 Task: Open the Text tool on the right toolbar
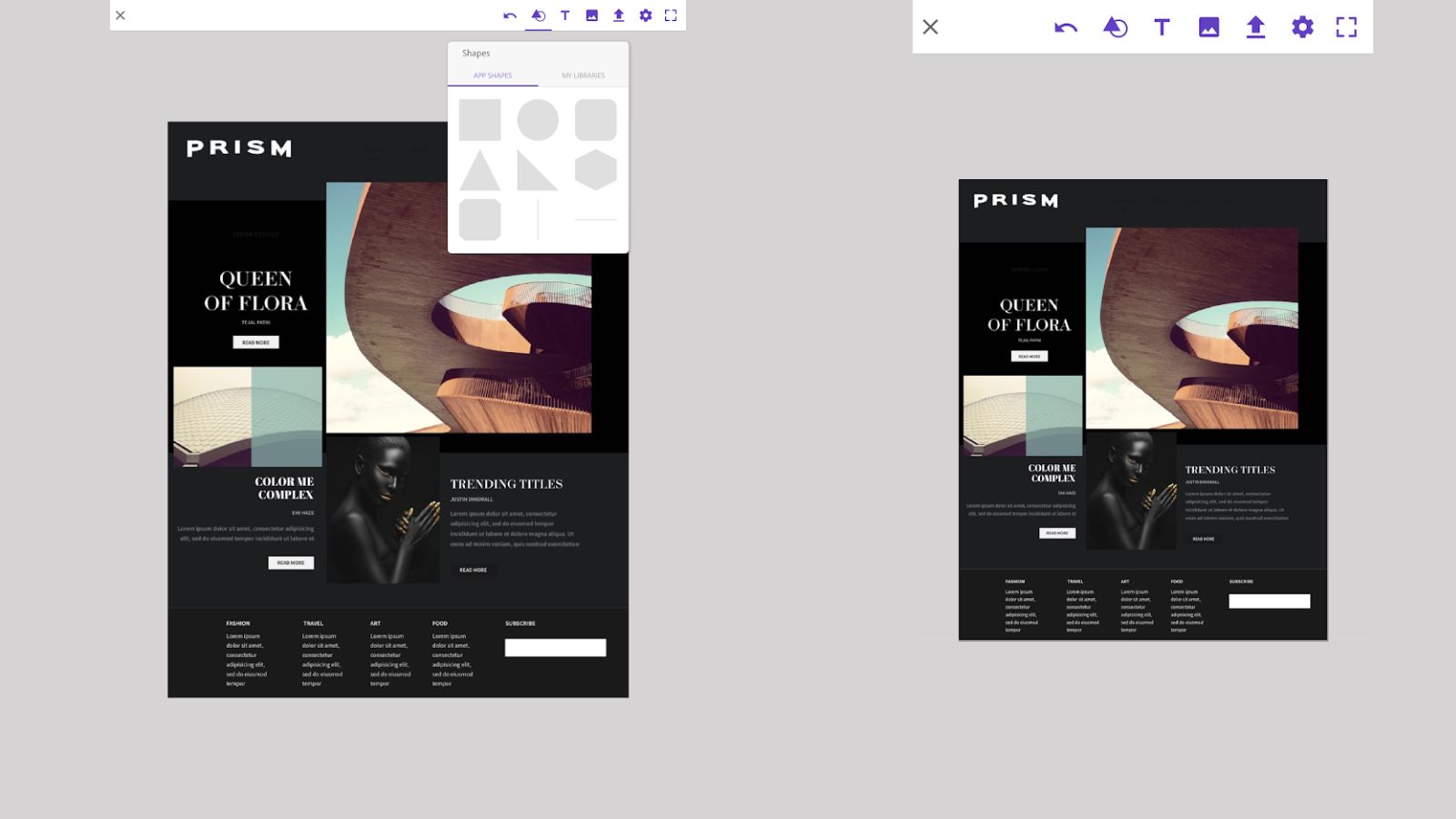(x=1163, y=27)
